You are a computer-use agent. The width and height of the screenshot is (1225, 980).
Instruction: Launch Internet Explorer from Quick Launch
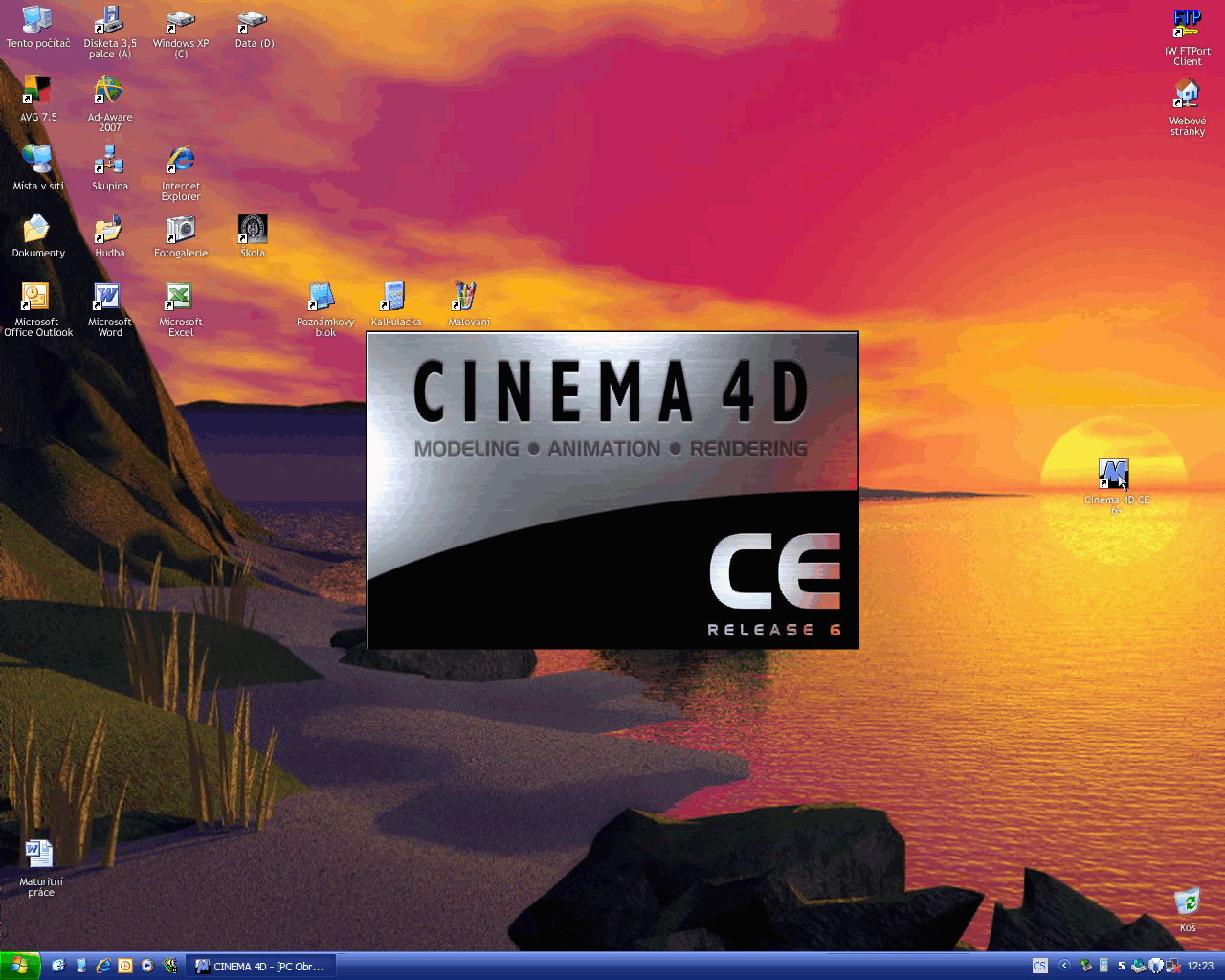(102, 966)
